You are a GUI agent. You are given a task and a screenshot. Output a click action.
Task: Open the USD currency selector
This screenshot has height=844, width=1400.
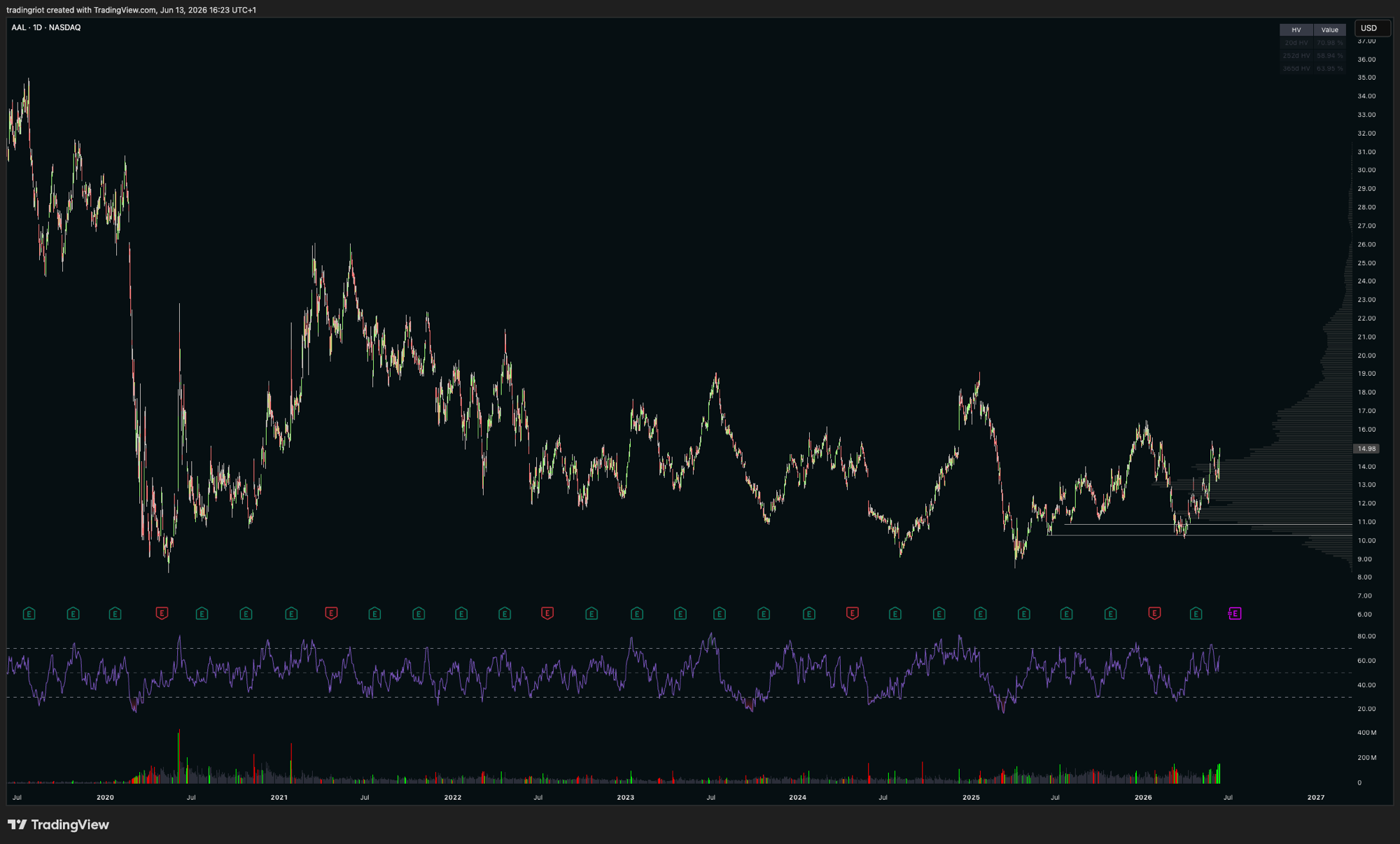1372,28
